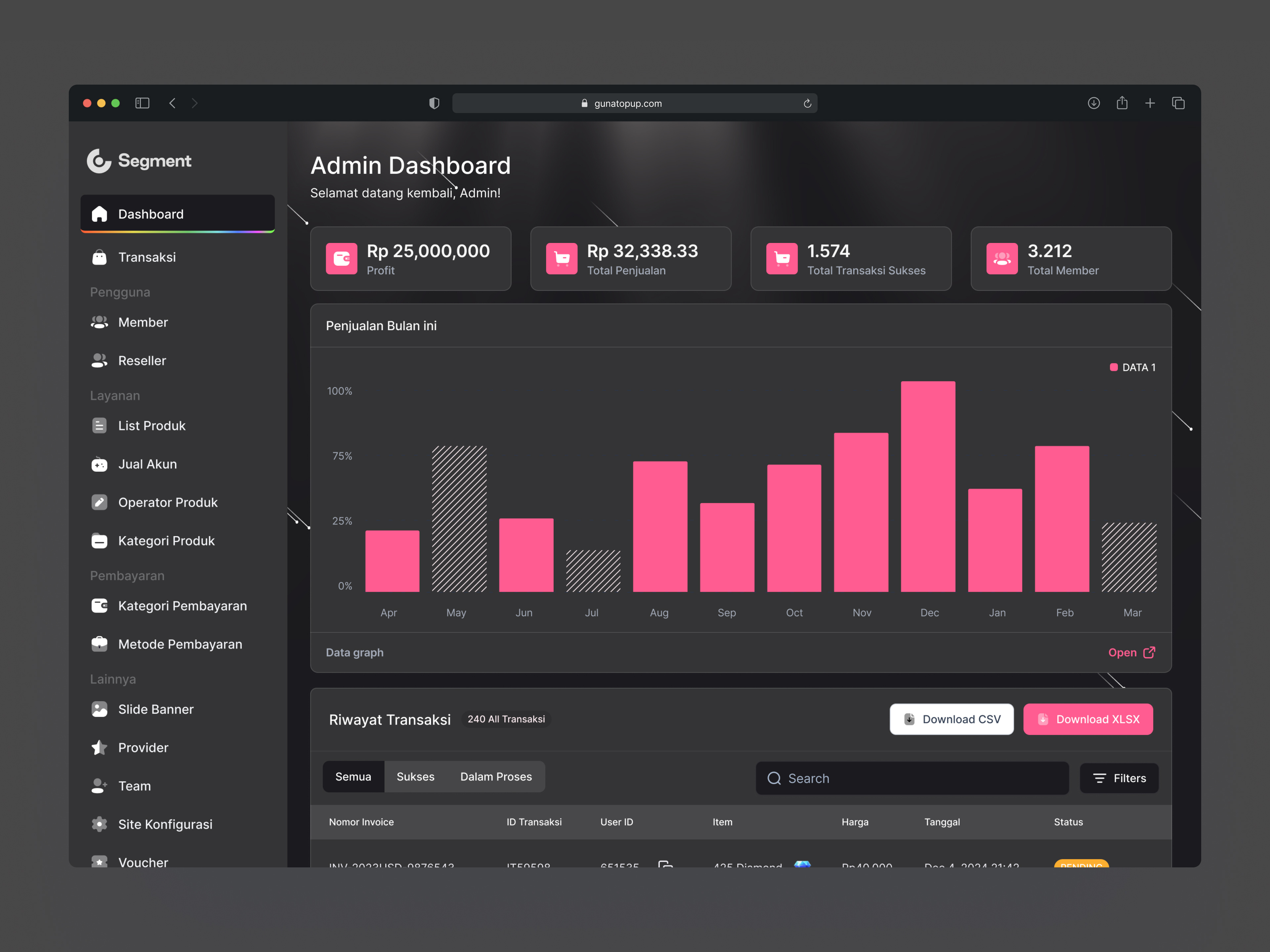
Task: Open Site Konfigurasi menu item
Action: [165, 824]
